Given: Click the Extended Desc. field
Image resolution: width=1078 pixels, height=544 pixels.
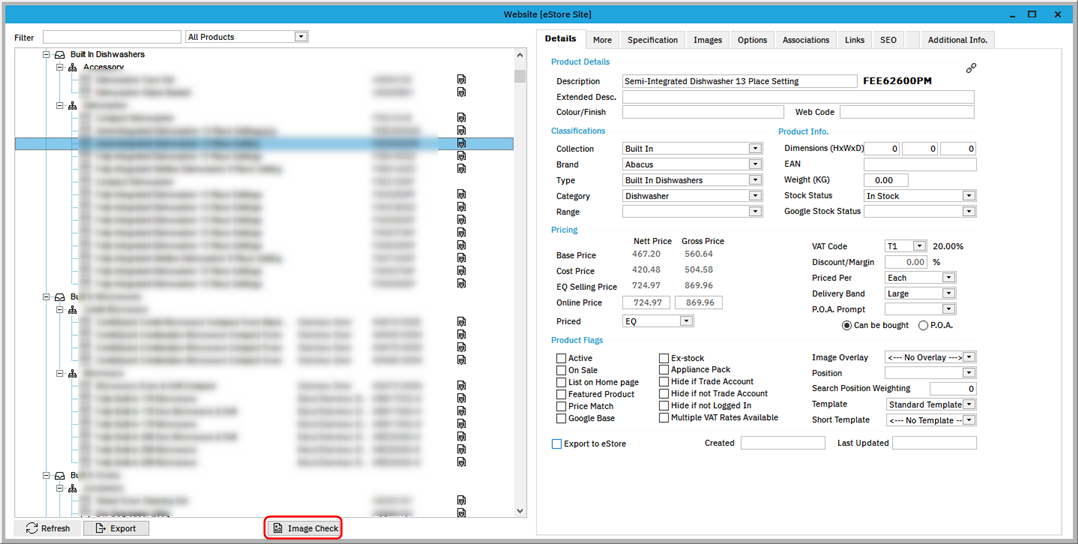Looking at the screenshot, I should (798, 97).
